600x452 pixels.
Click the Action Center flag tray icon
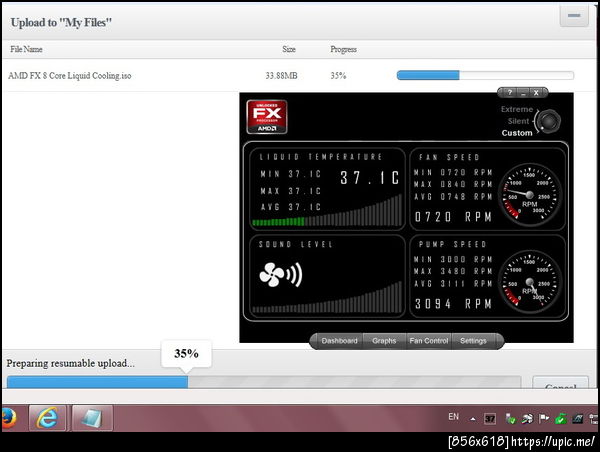(x=544, y=419)
